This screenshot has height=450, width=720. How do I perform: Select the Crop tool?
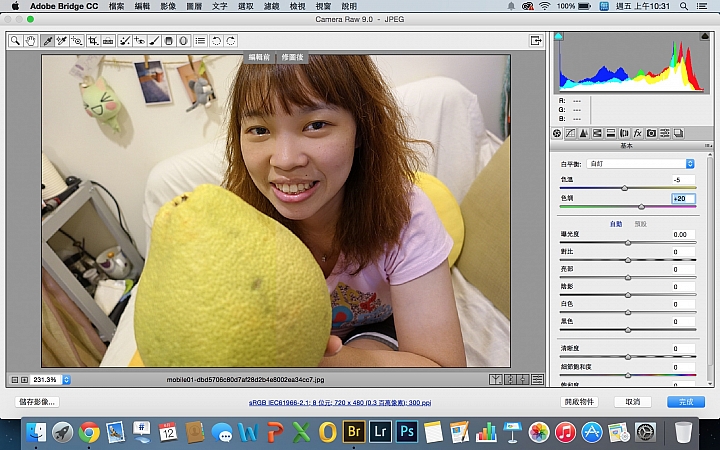(93, 41)
